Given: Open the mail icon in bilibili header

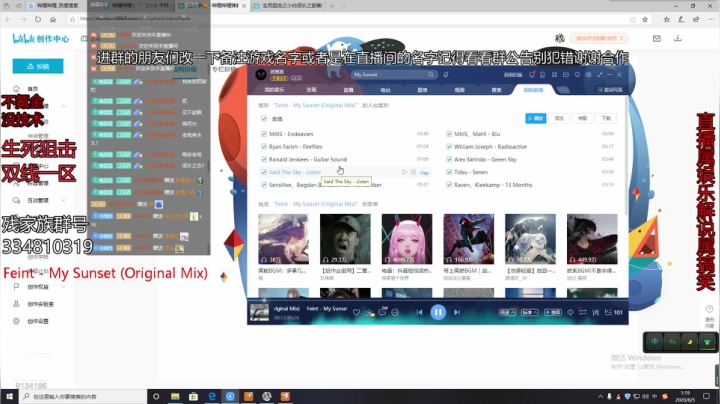Looking at the screenshot, I should [657, 39].
